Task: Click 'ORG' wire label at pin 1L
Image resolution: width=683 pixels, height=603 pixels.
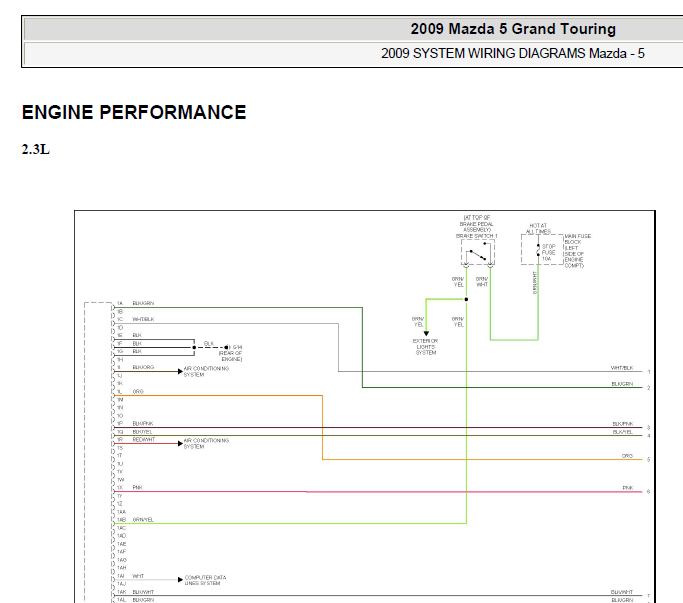Action: pyautogui.click(x=138, y=392)
